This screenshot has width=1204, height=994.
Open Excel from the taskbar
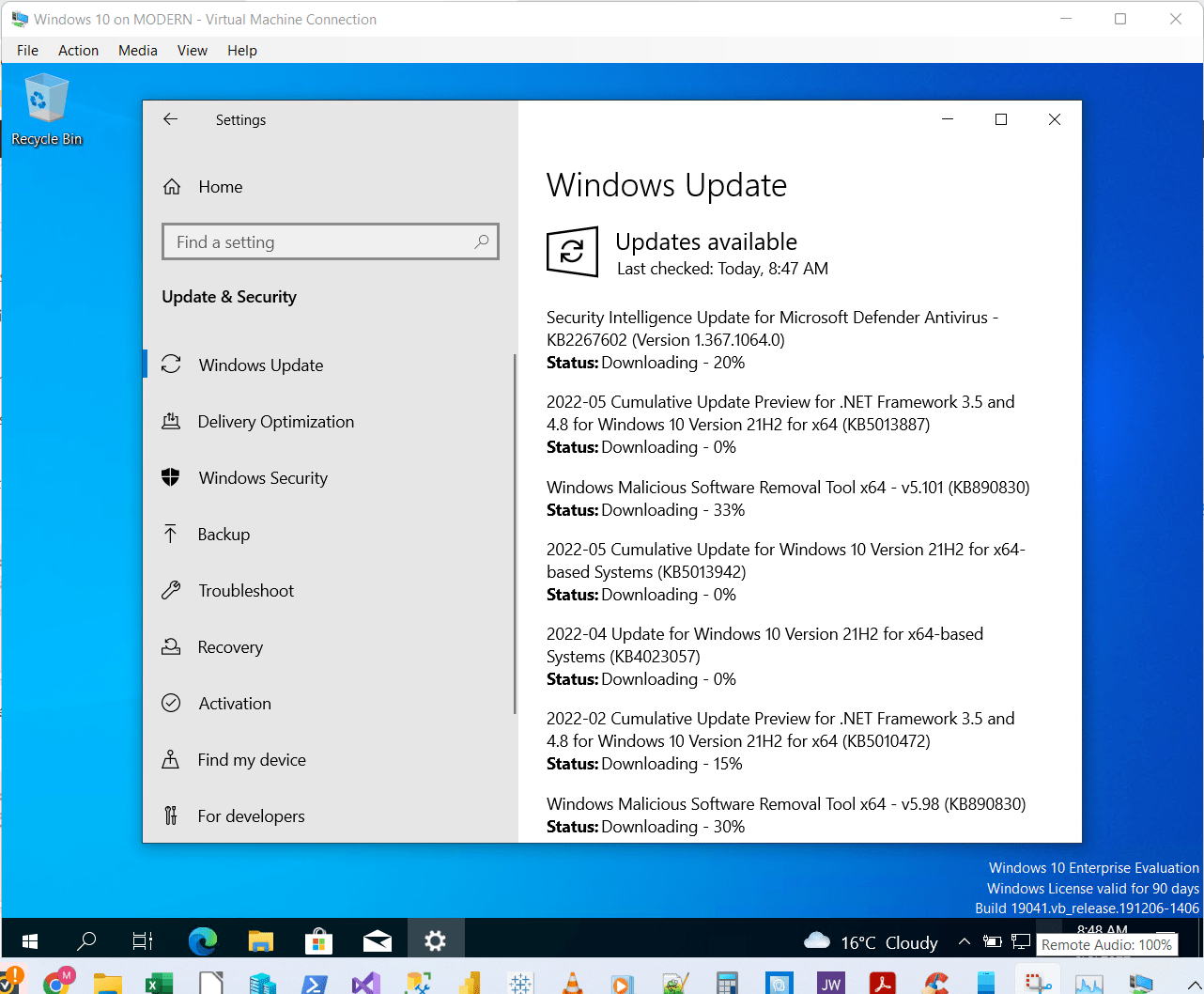158,984
